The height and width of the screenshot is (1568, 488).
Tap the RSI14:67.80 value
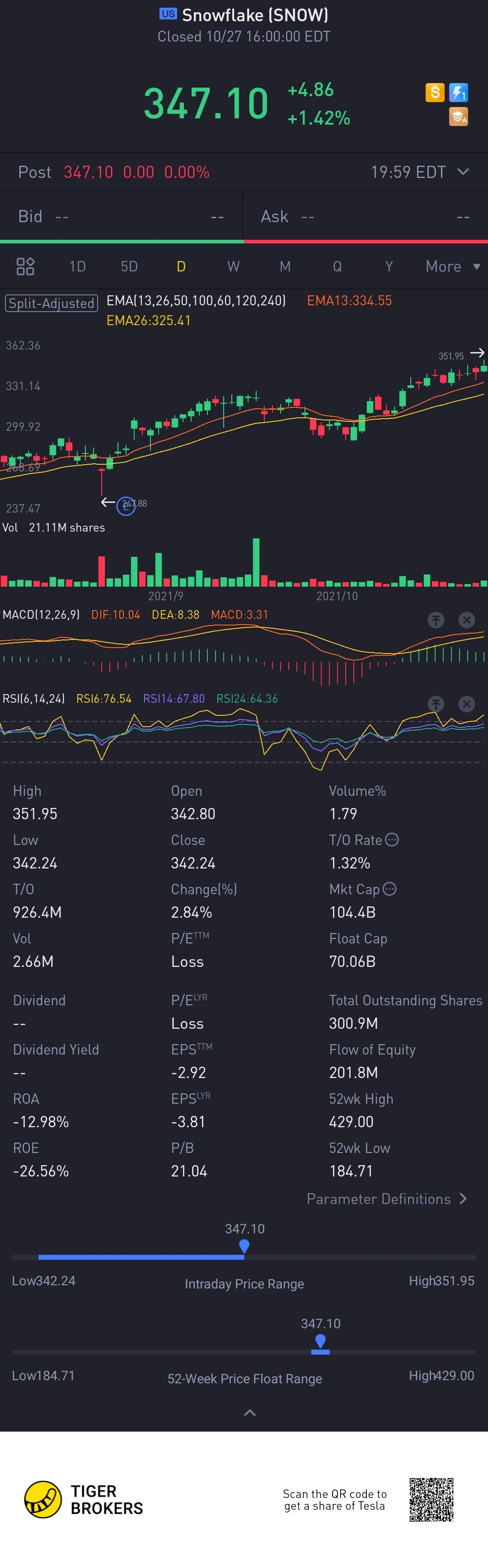tap(174, 698)
